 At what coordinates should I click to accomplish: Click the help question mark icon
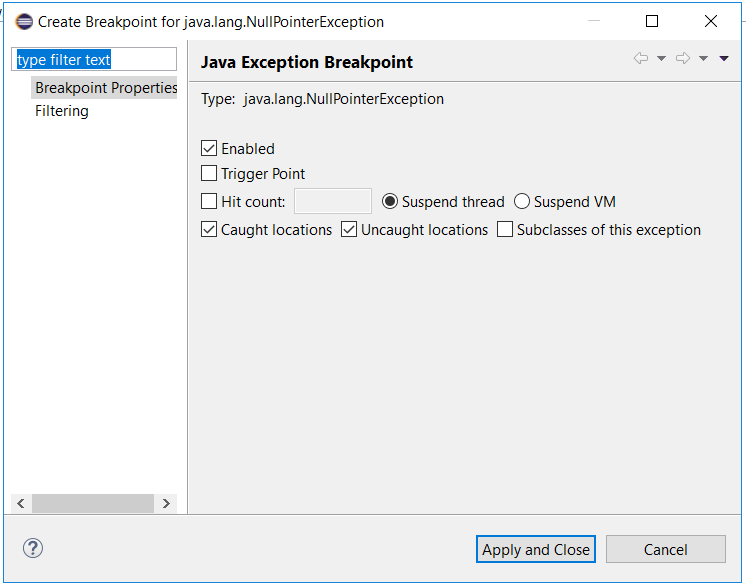tap(33, 548)
